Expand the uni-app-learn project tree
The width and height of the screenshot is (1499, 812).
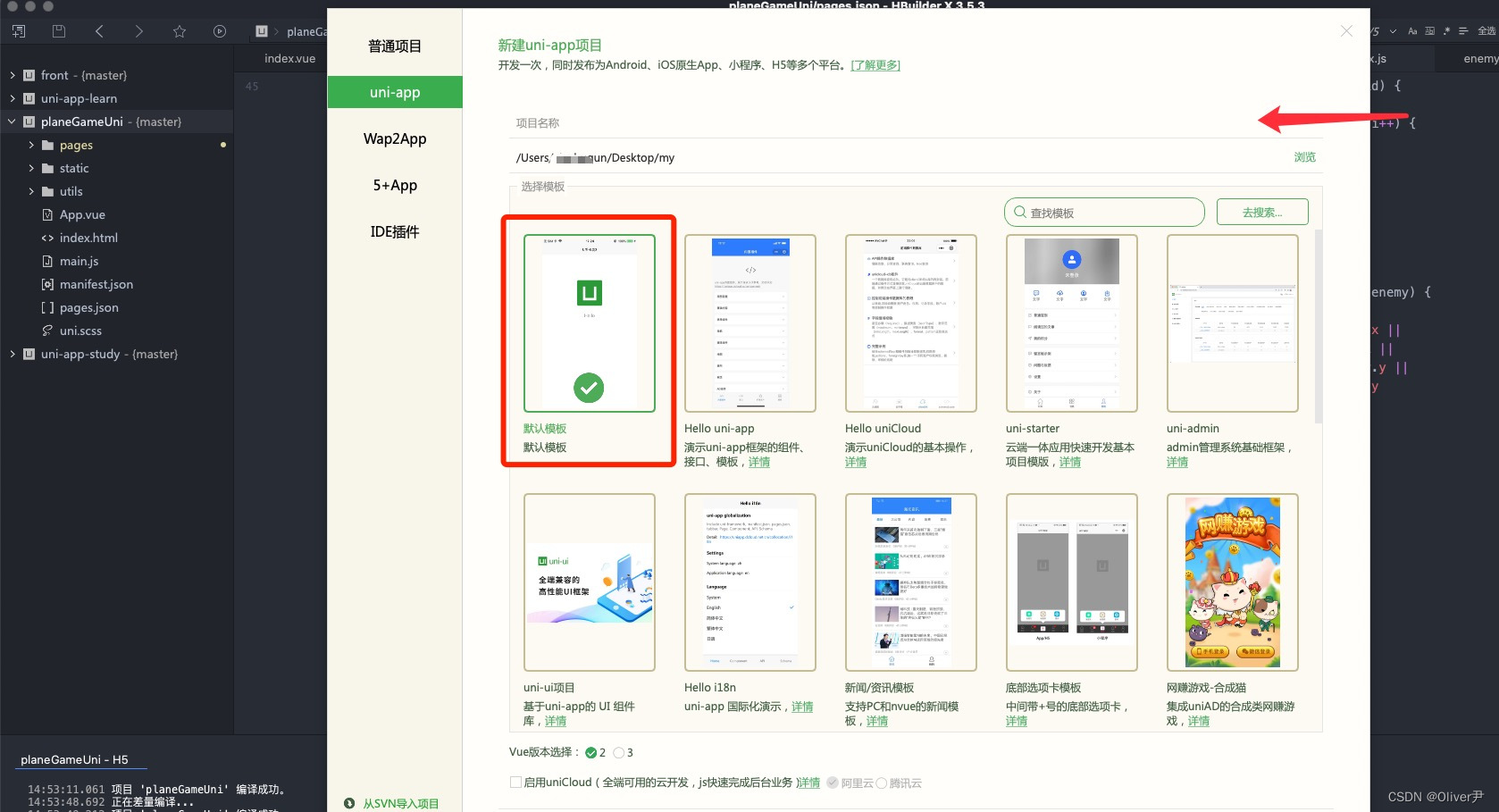(x=13, y=98)
